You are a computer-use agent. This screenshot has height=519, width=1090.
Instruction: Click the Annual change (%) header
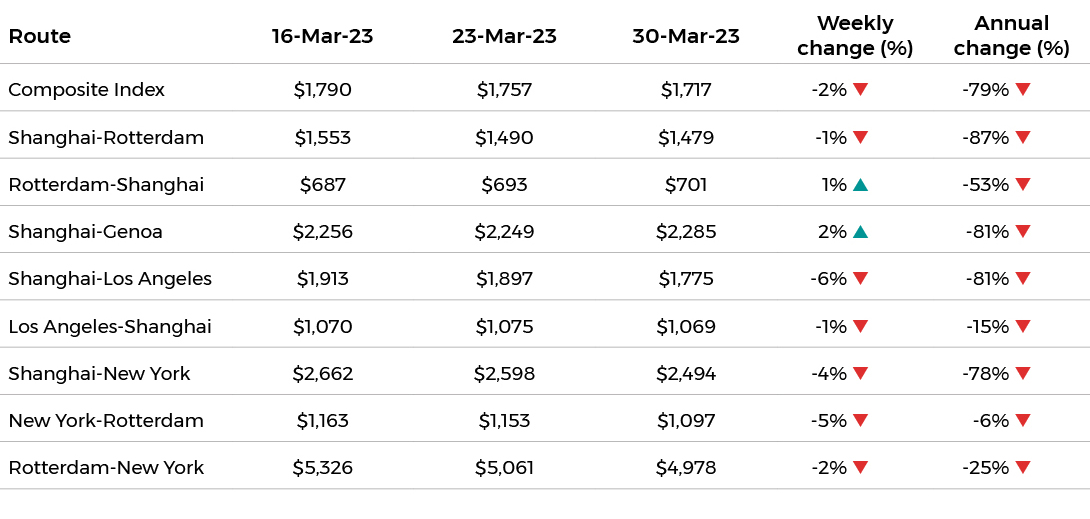click(1011, 36)
